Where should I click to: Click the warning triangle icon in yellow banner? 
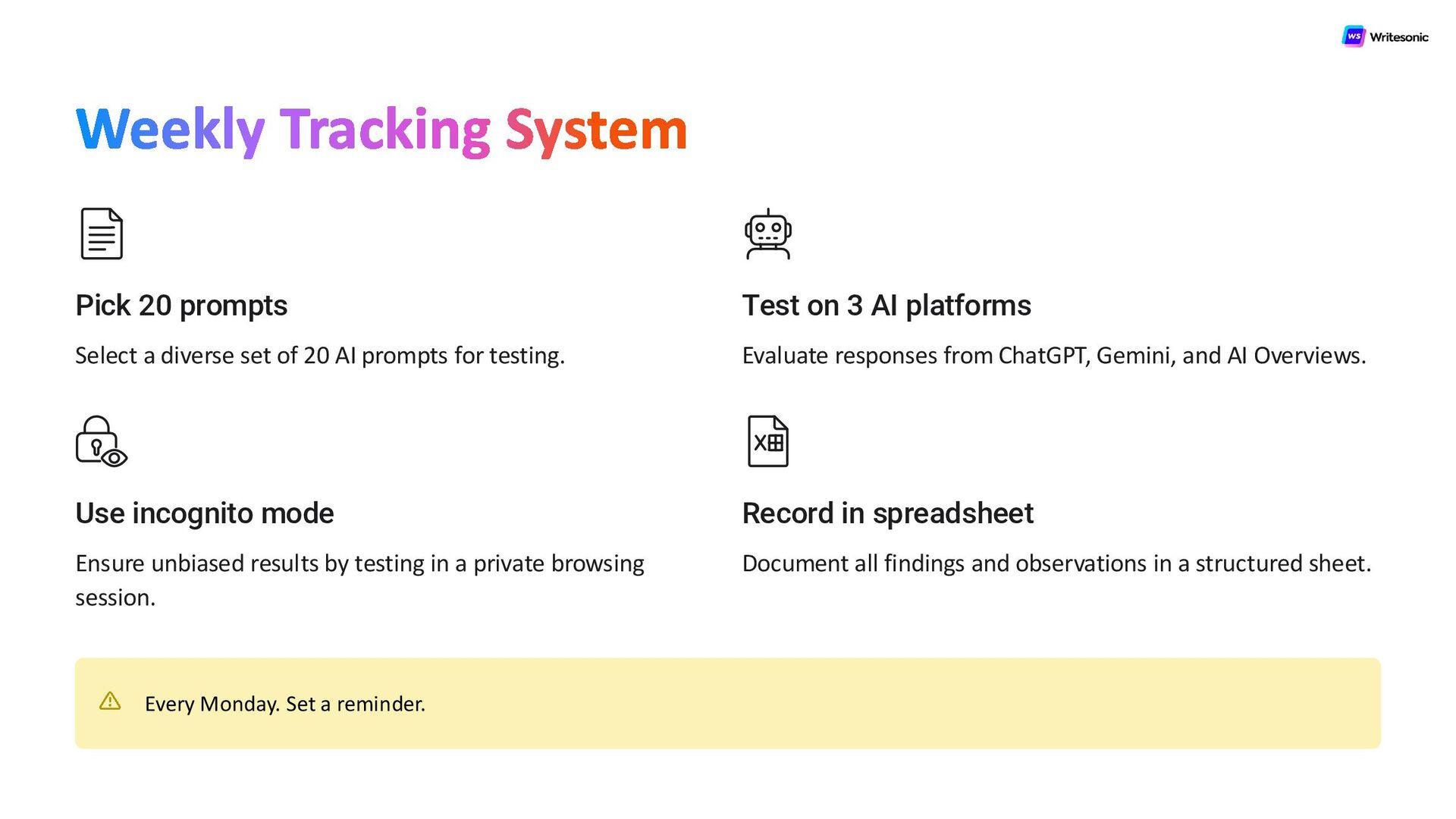110,701
